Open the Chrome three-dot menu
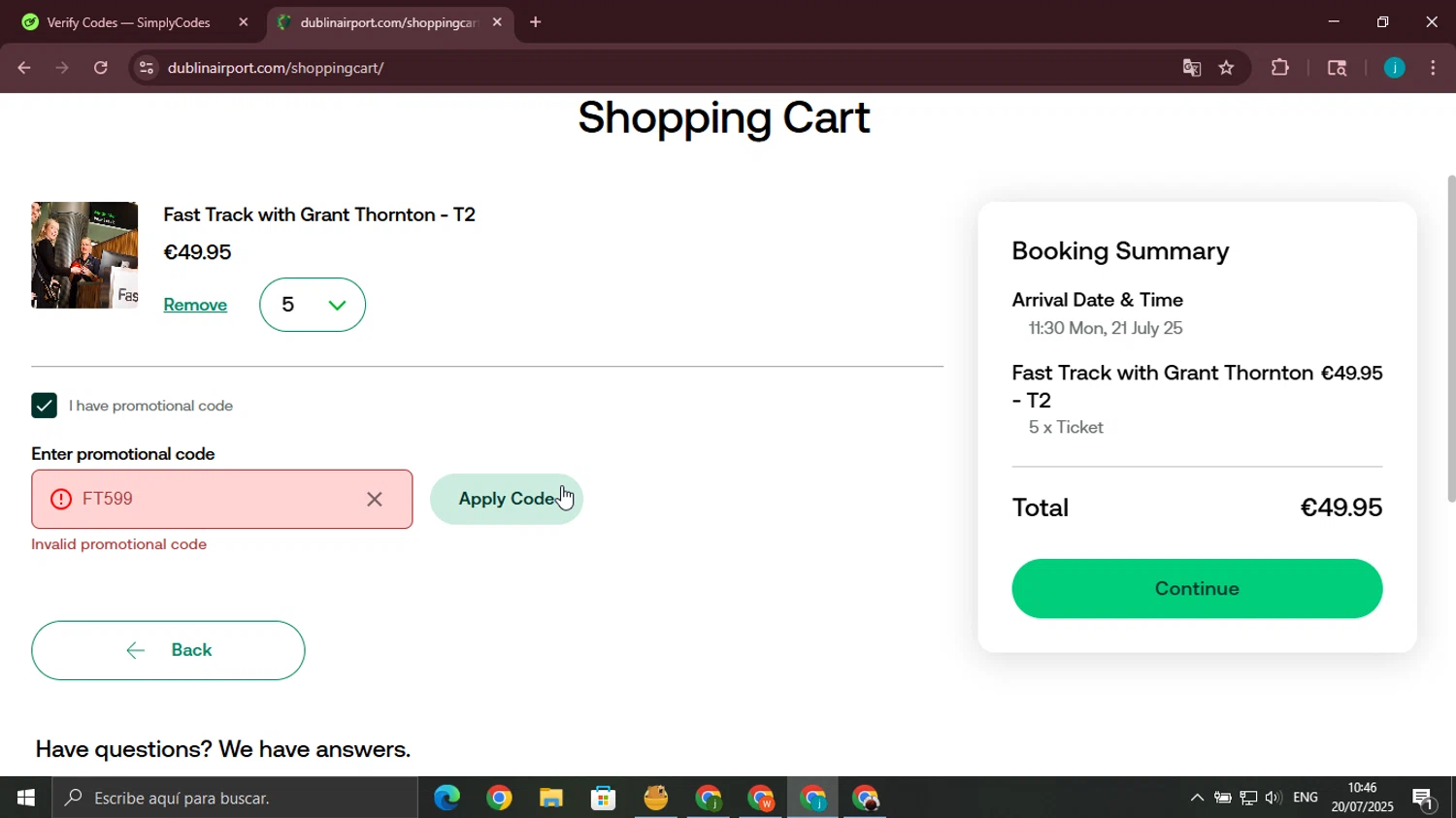 [1434, 68]
